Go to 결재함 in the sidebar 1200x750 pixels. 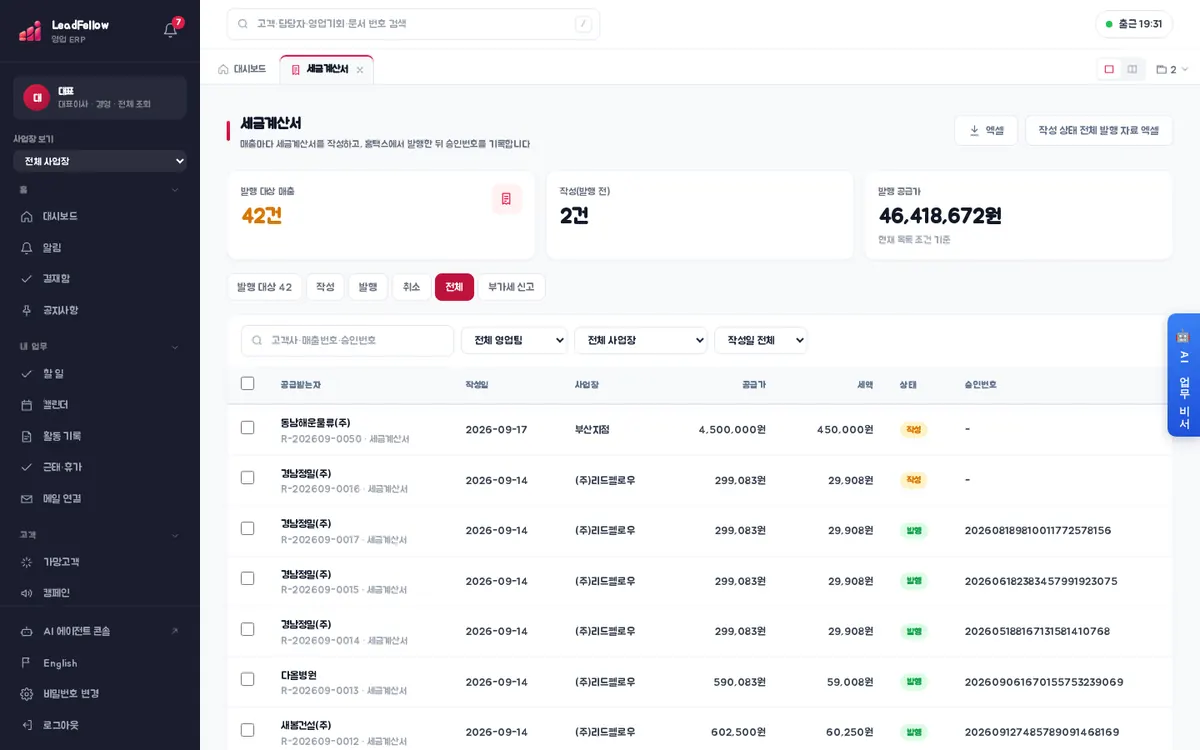click(100, 278)
